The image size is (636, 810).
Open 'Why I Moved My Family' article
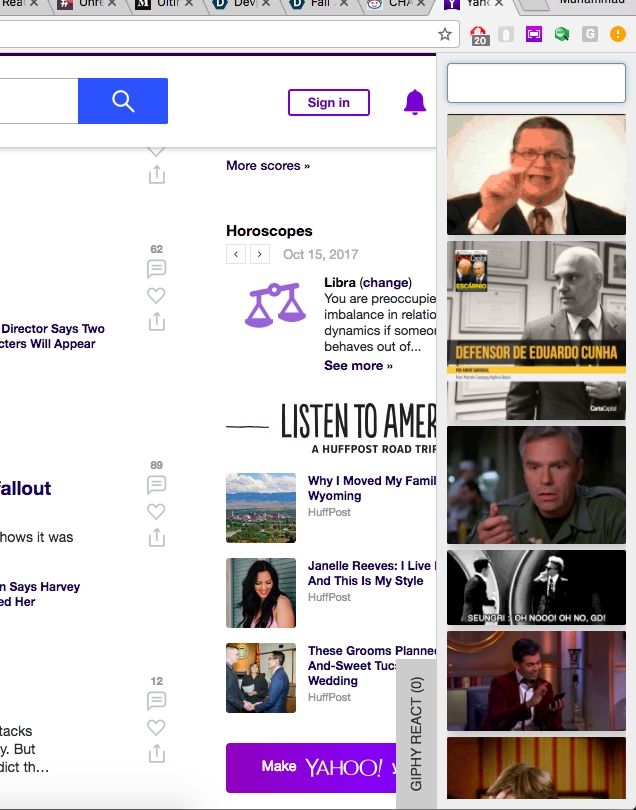[371, 488]
